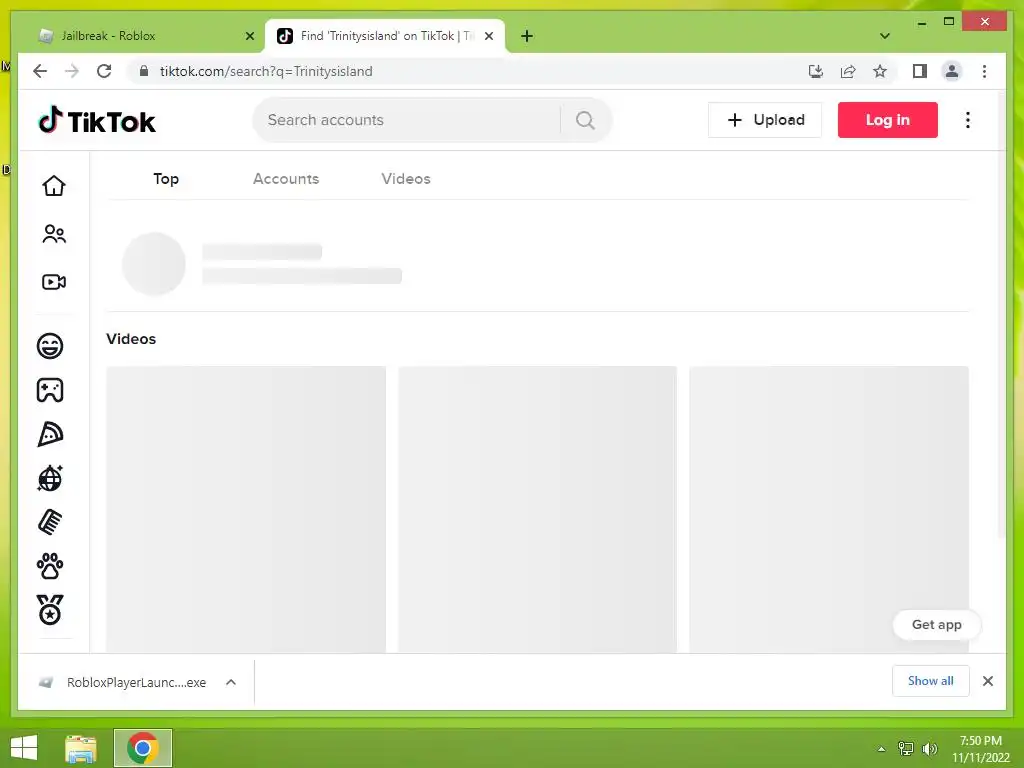Select the Beauty comb category icon
The image size is (1024, 768).
(x=50, y=522)
